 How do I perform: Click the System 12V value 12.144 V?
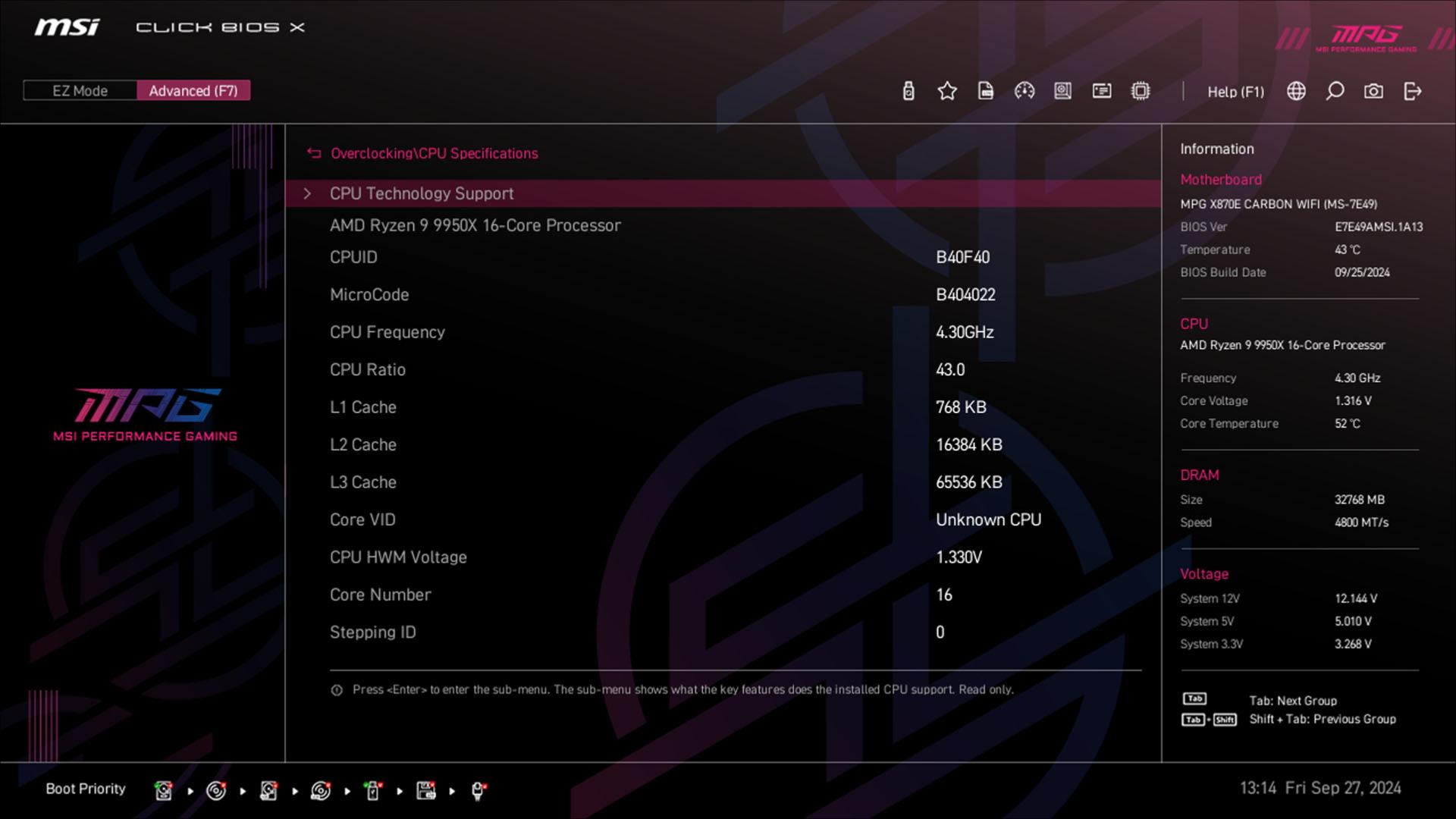pyautogui.click(x=1356, y=598)
